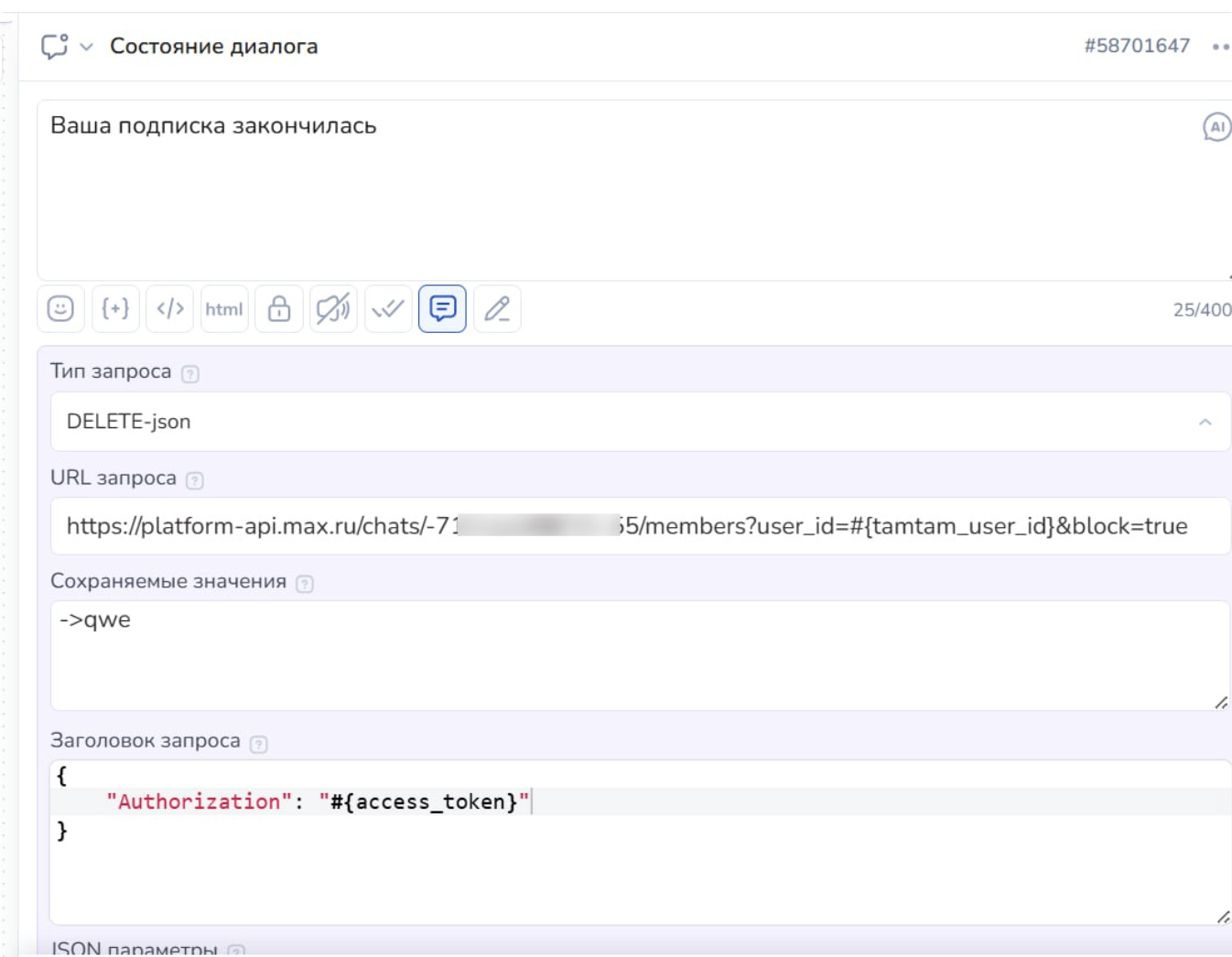Image resolution: width=1232 pixels, height=957 pixels.
Task: Open the three-dots block options menu
Action: (1220, 47)
